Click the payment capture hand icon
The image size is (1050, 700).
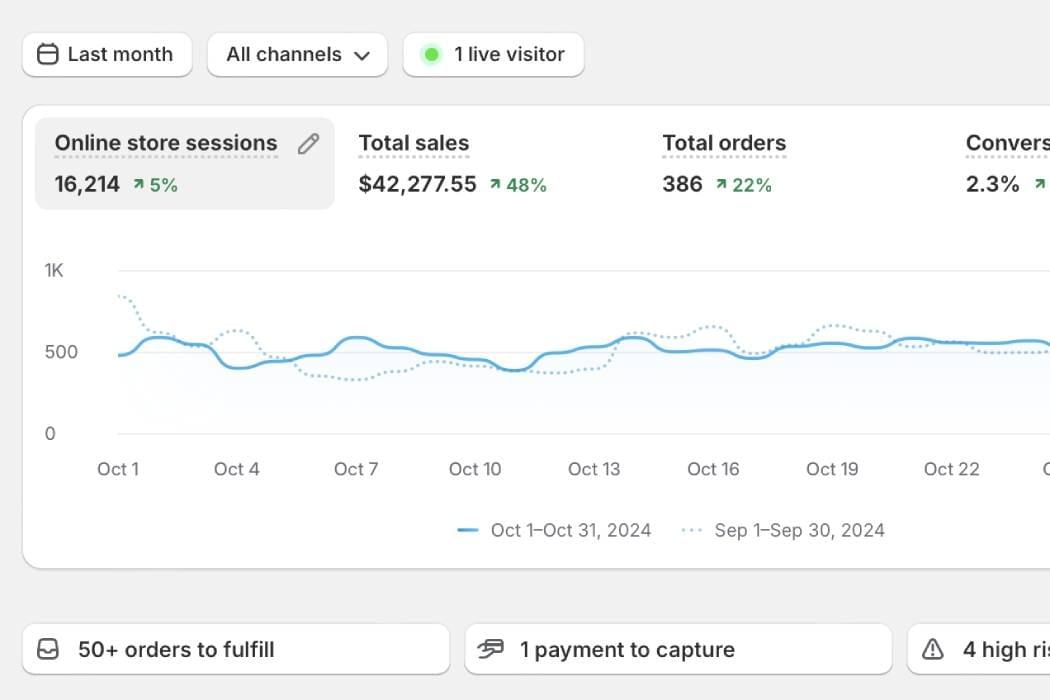tap(491, 650)
